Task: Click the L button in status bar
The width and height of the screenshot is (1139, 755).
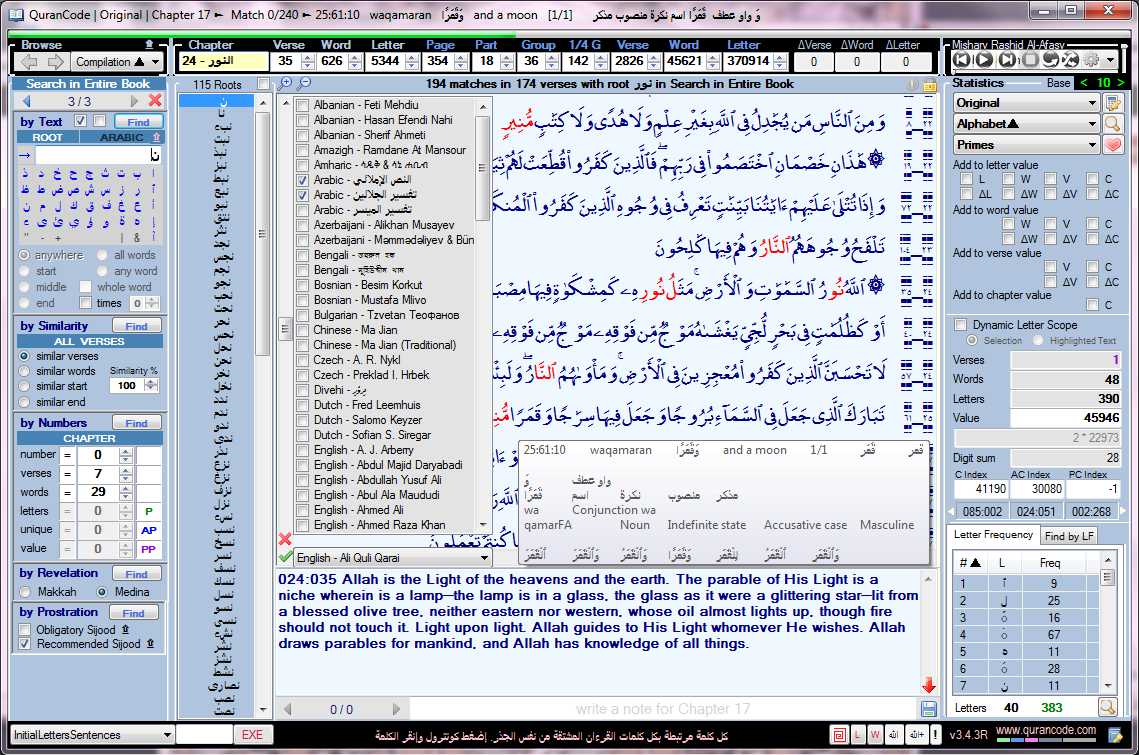Action: 858,735
